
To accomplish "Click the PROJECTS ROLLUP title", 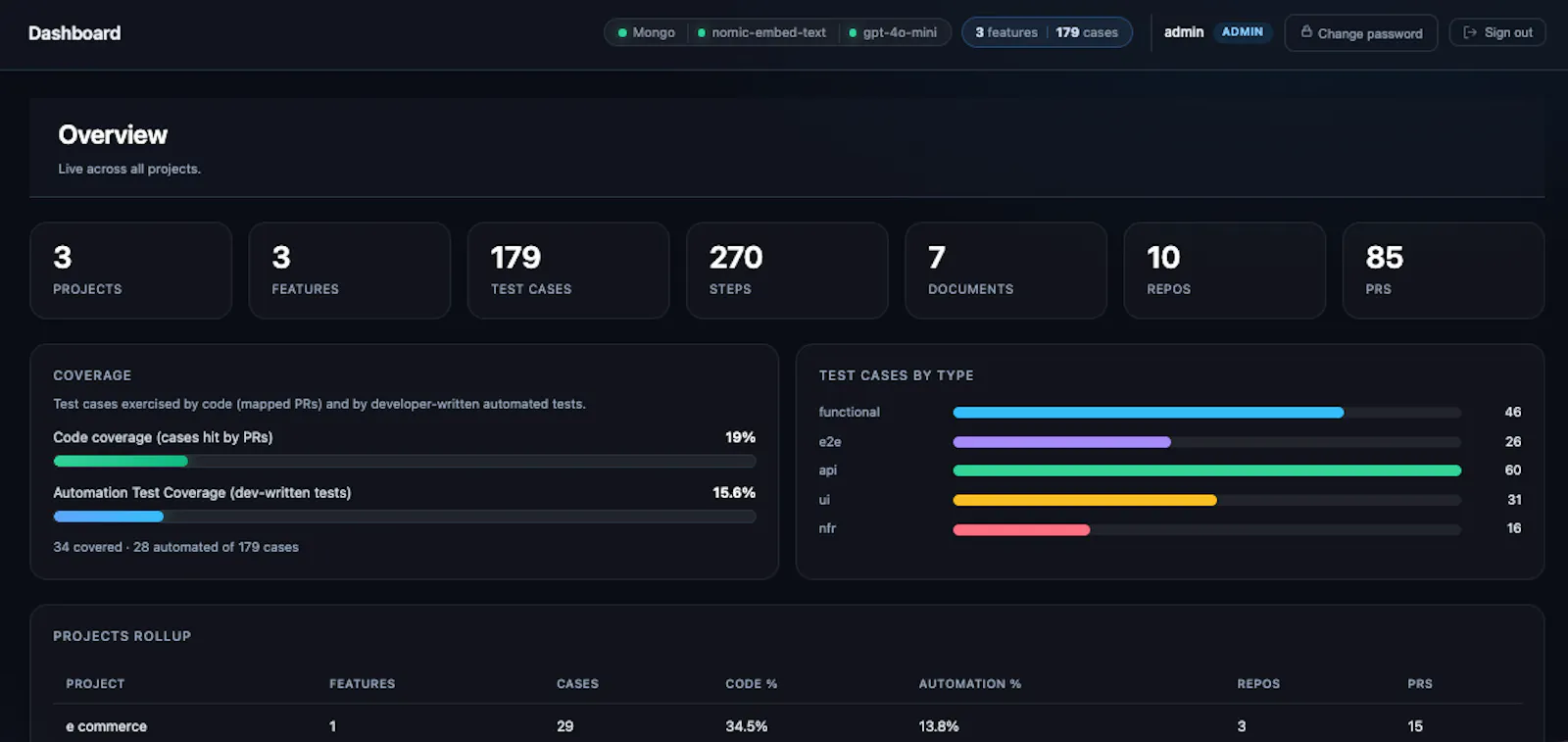I will point(122,636).
